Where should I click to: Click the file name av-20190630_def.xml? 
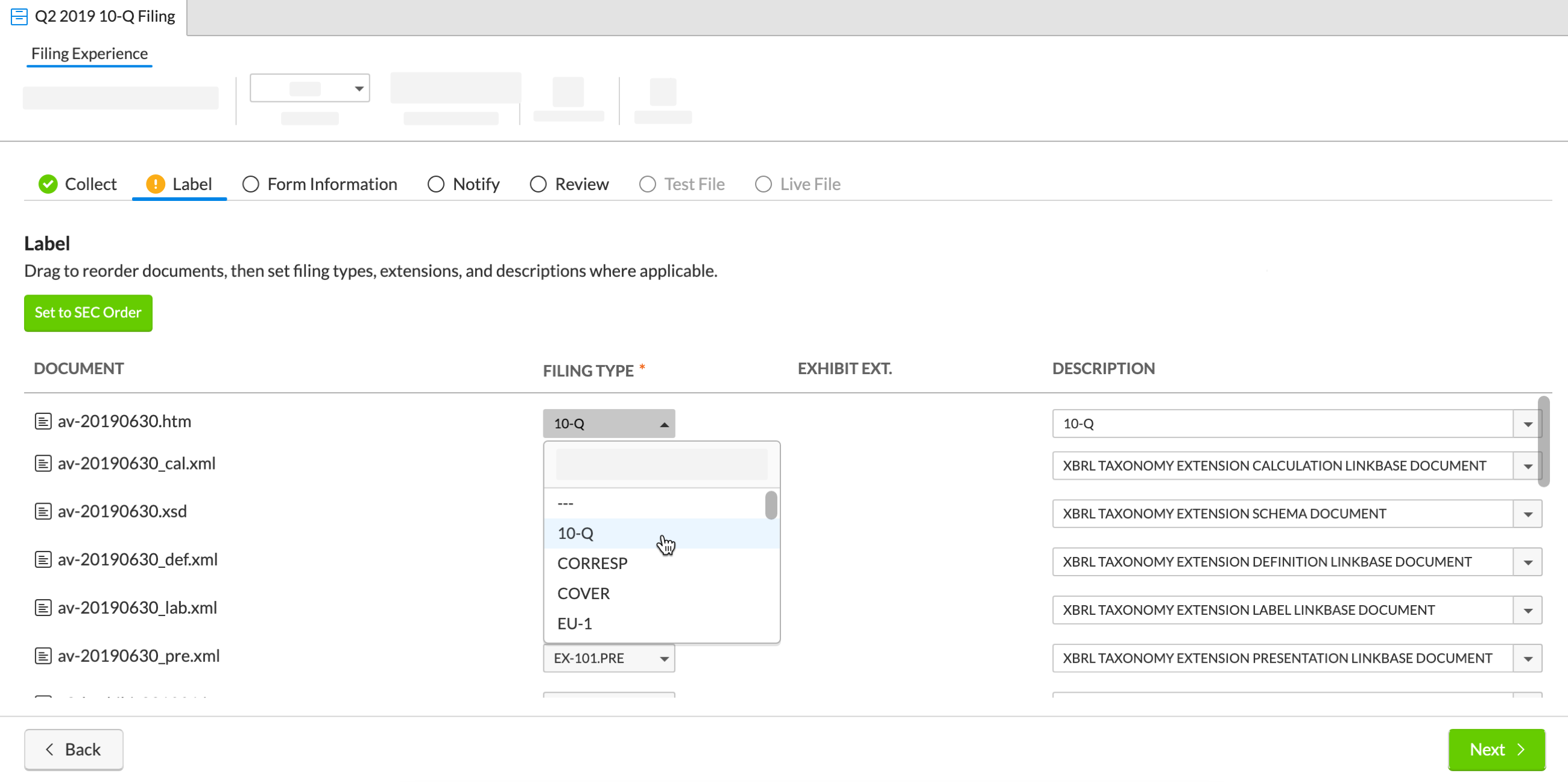click(x=138, y=559)
